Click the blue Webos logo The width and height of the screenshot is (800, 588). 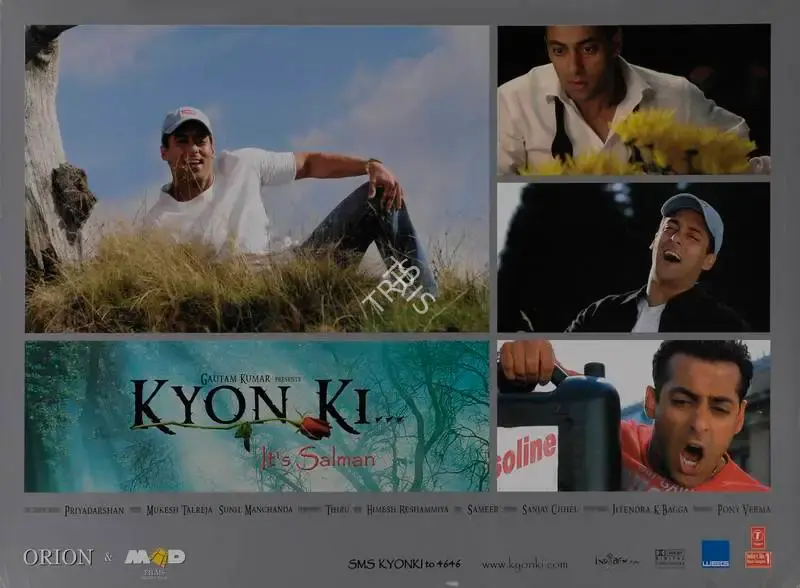715,554
